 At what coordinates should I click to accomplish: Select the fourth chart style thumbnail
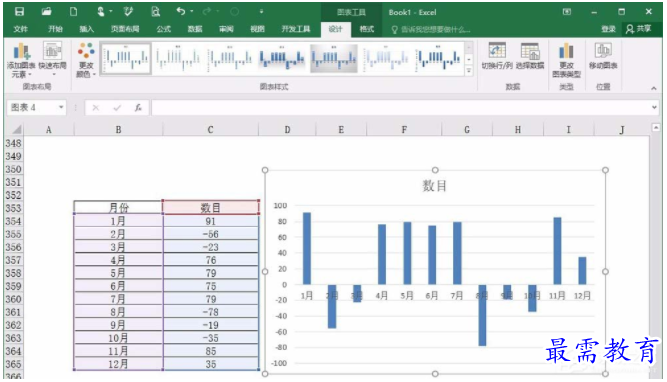pos(282,59)
